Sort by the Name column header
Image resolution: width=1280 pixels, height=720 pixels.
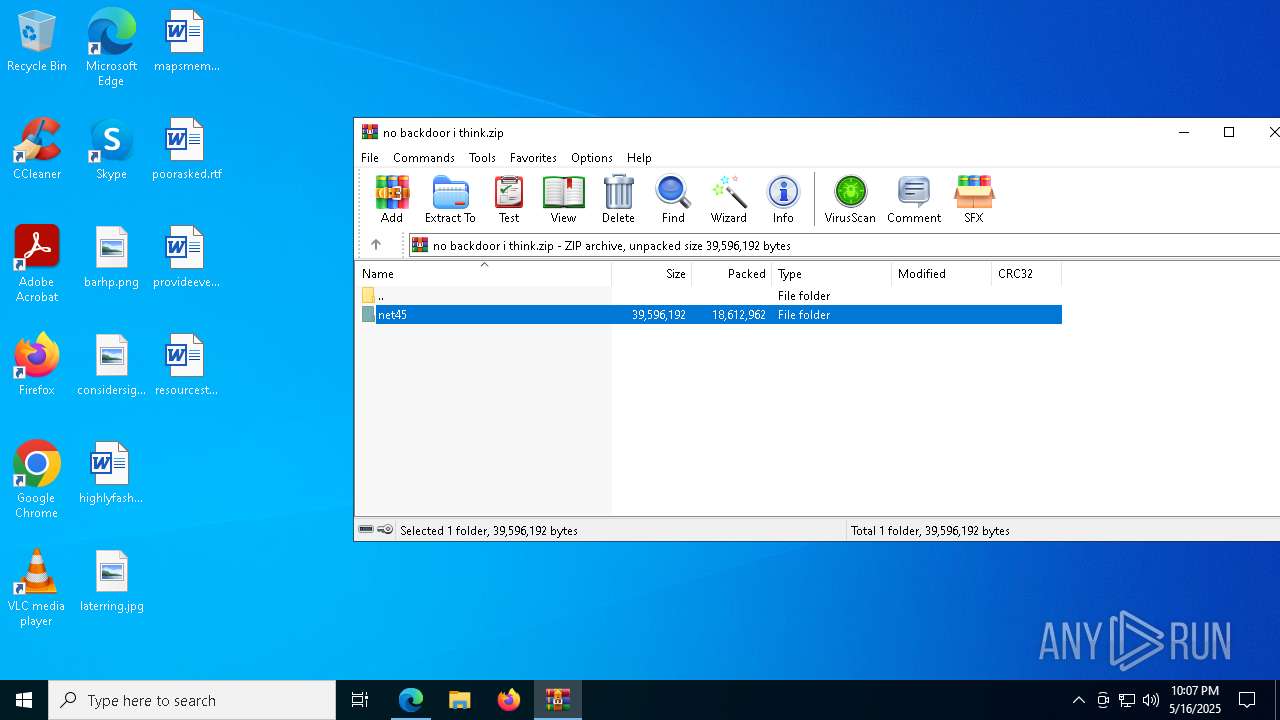point(484,274)
